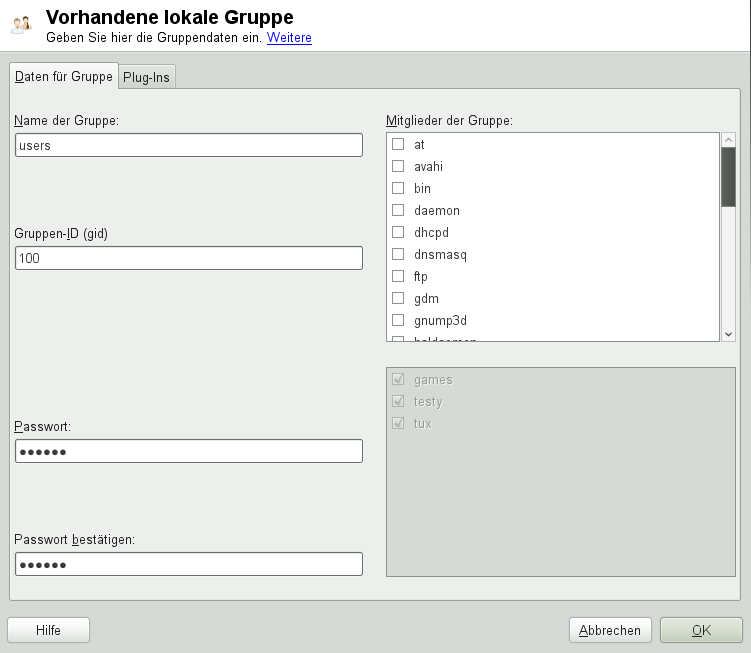
Task: Click the group users icon in header
Action: 21,25
